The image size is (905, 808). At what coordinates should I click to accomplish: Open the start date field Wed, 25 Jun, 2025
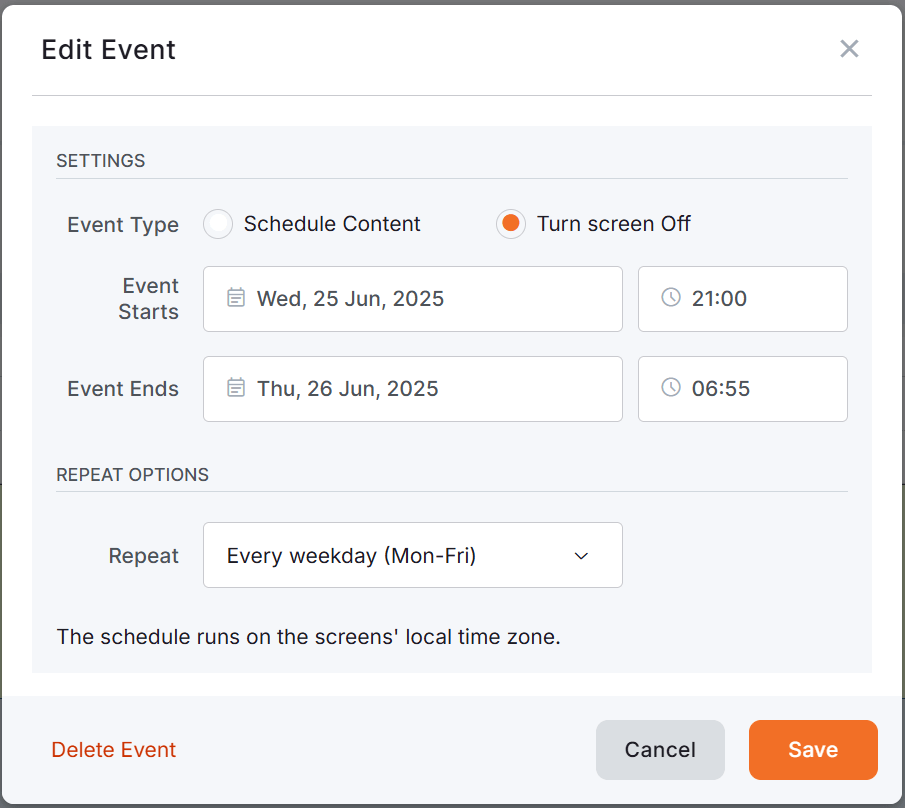(413, 299)
